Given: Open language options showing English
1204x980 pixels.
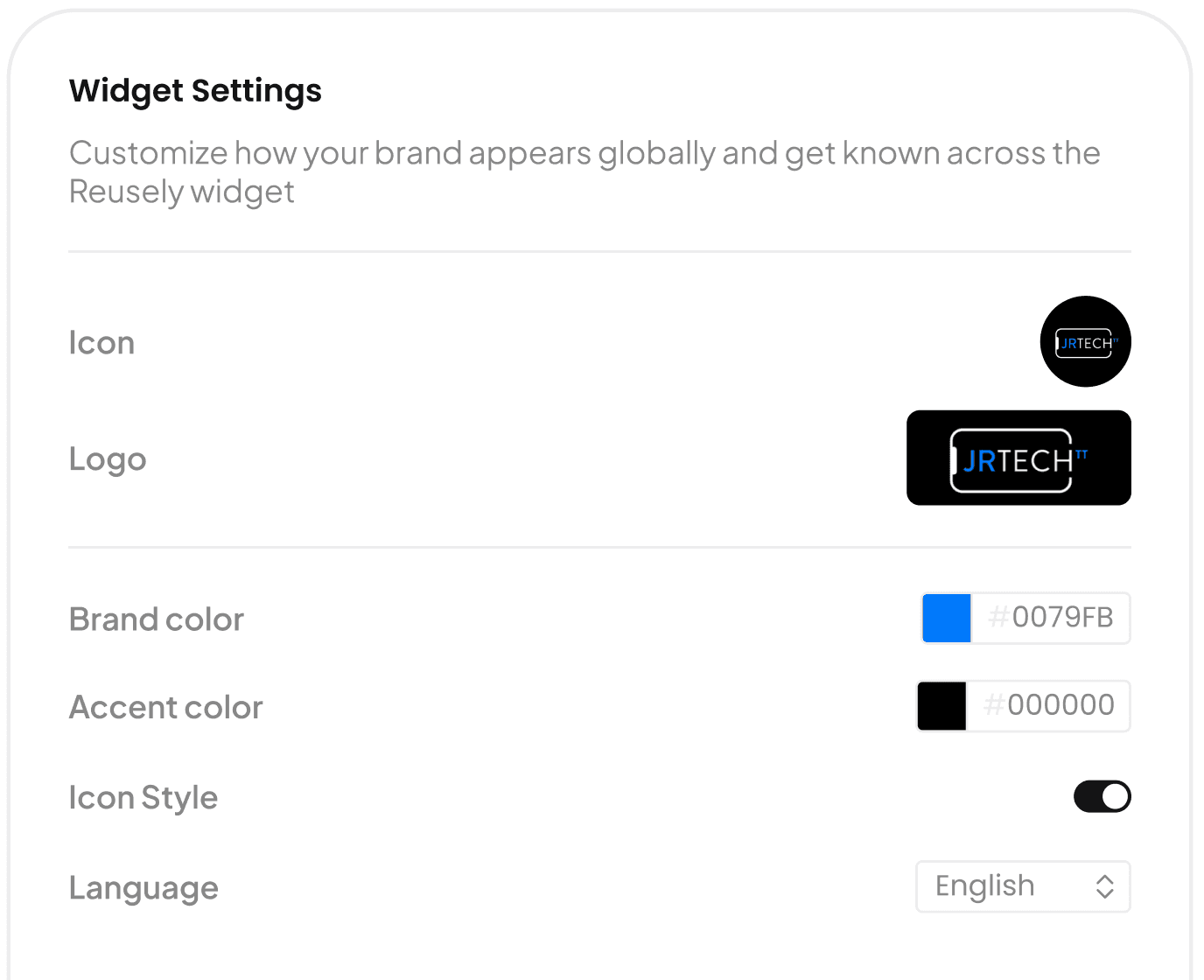Looking at the screenshot, I should click(x=1022, y=885).
